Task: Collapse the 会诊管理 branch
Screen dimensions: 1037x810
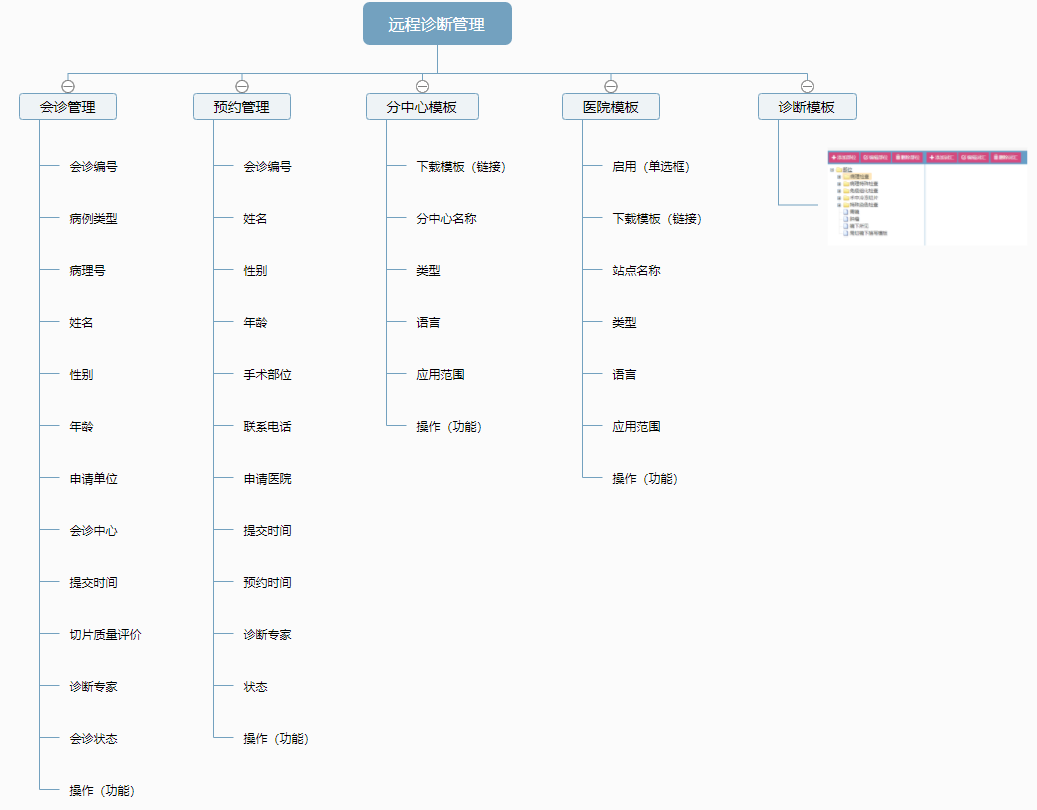Action: 68,84
